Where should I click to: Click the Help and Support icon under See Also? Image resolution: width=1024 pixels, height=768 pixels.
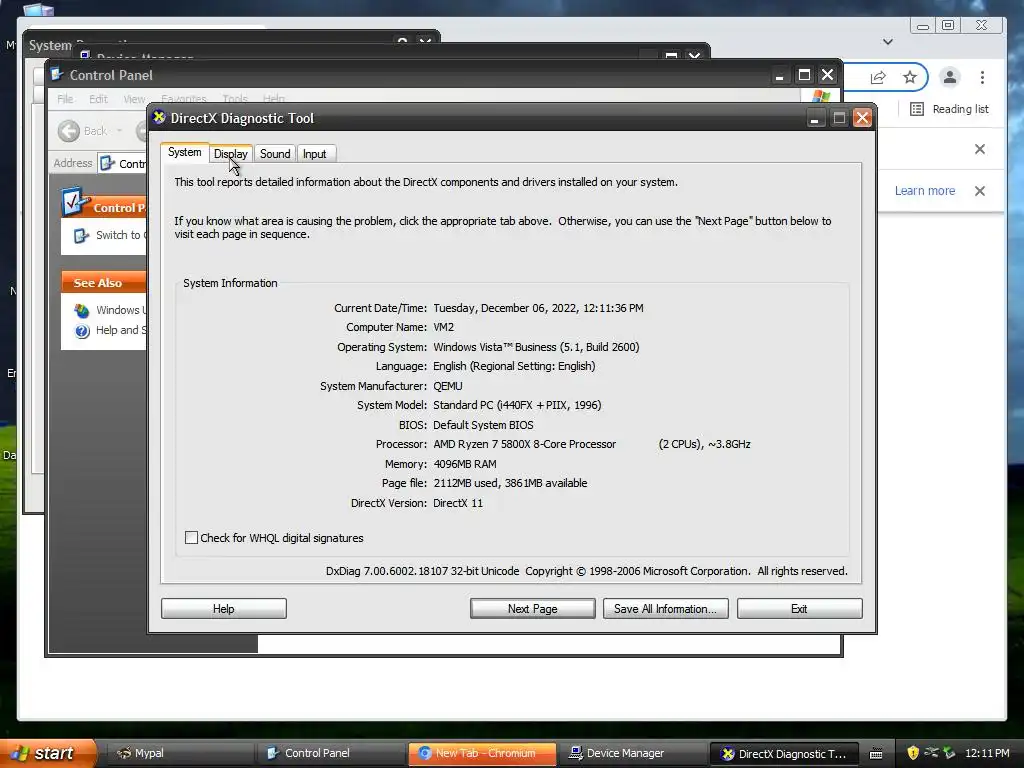tap(82, 330)
